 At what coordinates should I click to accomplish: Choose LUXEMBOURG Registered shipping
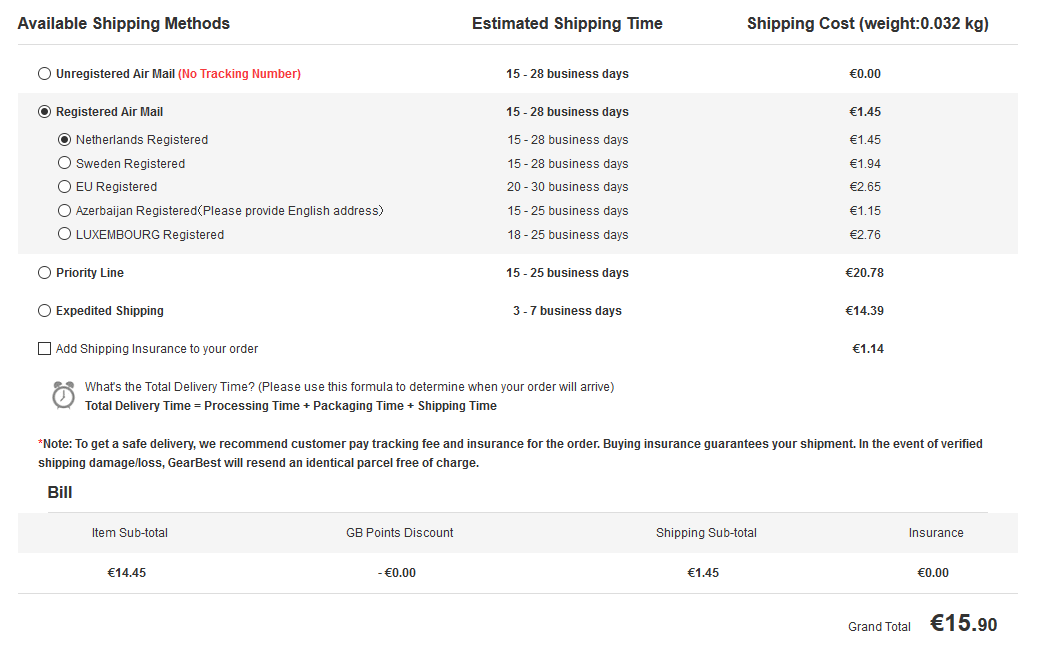click(64, 235)
